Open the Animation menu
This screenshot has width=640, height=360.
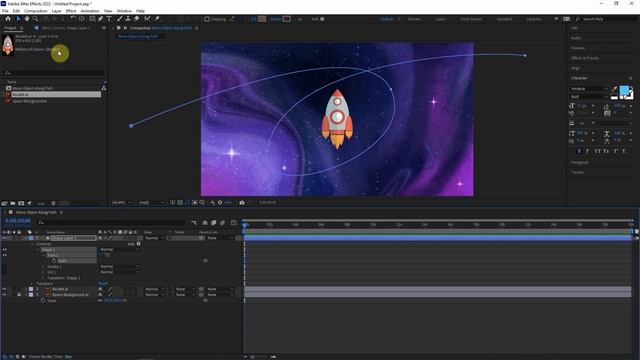click(x=90, y=11)
